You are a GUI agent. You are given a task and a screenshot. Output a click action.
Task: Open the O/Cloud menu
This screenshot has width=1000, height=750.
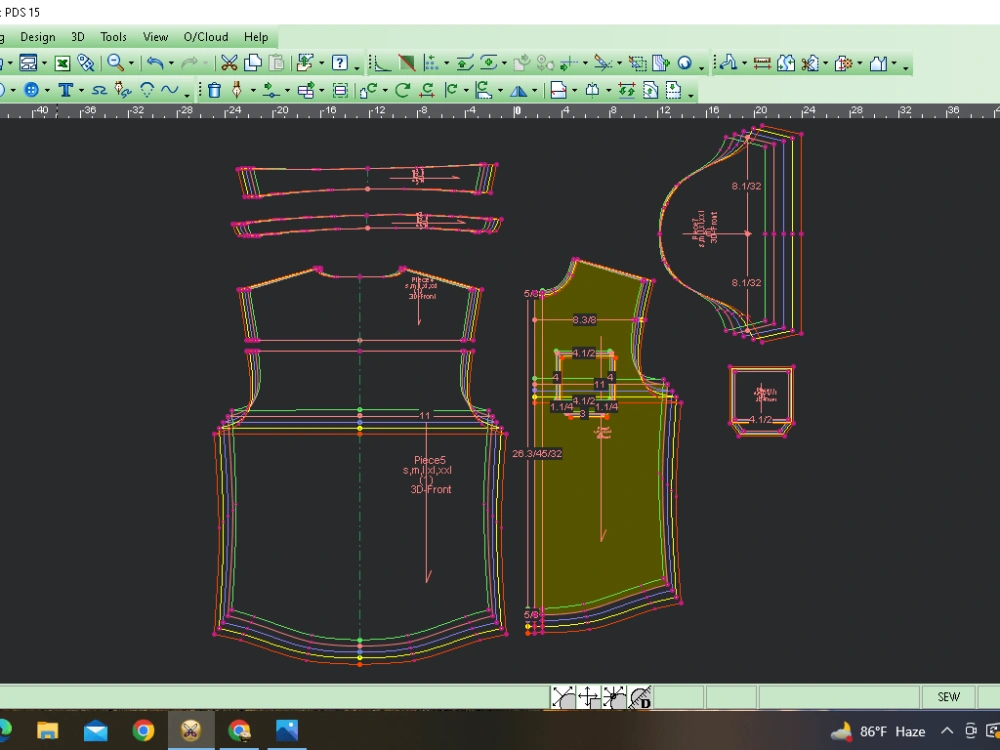coord(205,37)
